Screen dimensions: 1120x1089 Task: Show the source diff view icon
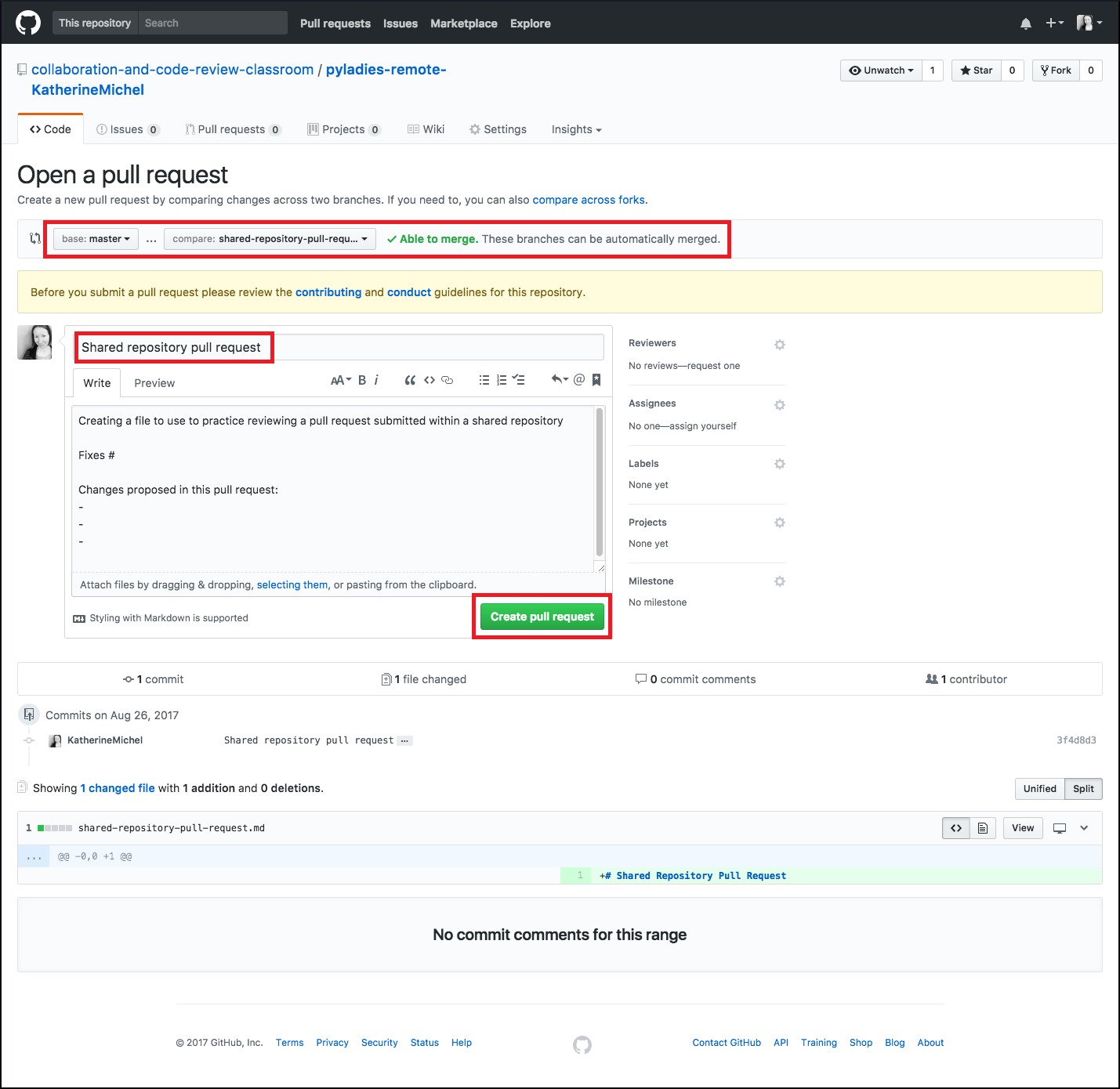(956, 828)
